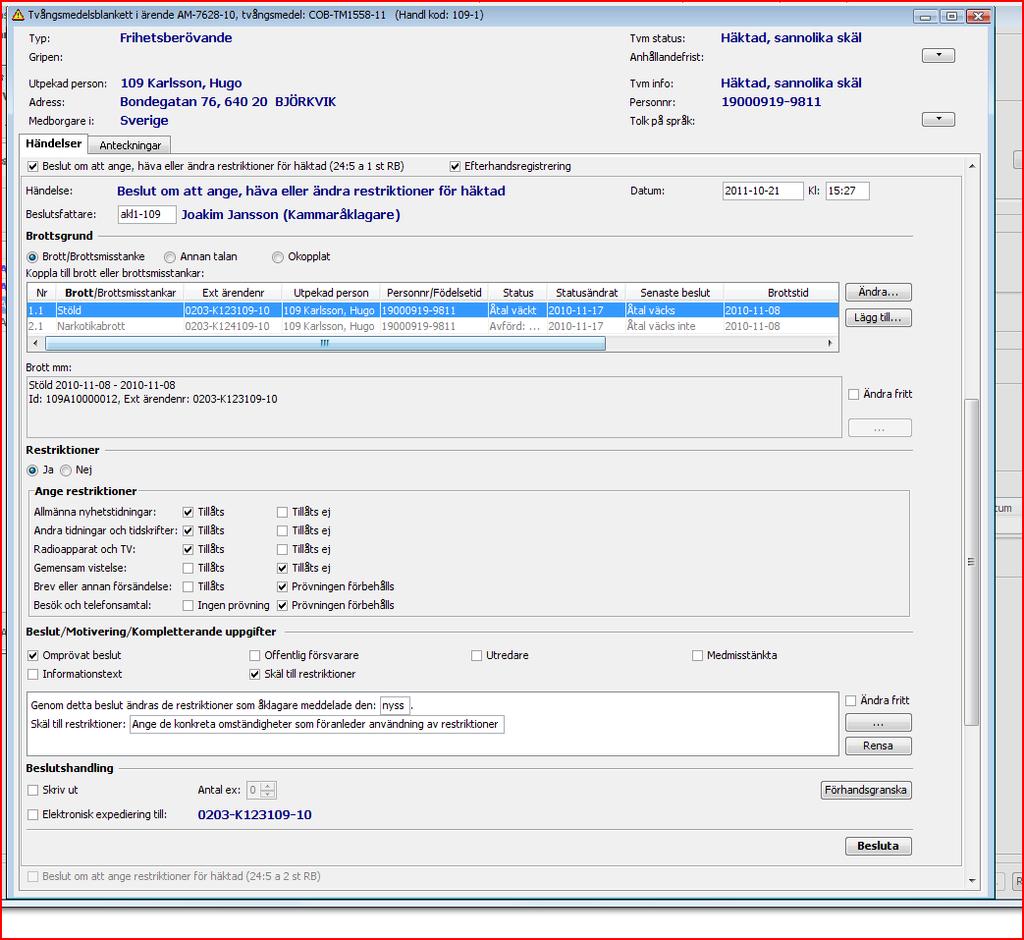This screenshot has height=940, width=1024.
Task: Click the warning icon in the title bar
Action: click(x=18, y=15)
